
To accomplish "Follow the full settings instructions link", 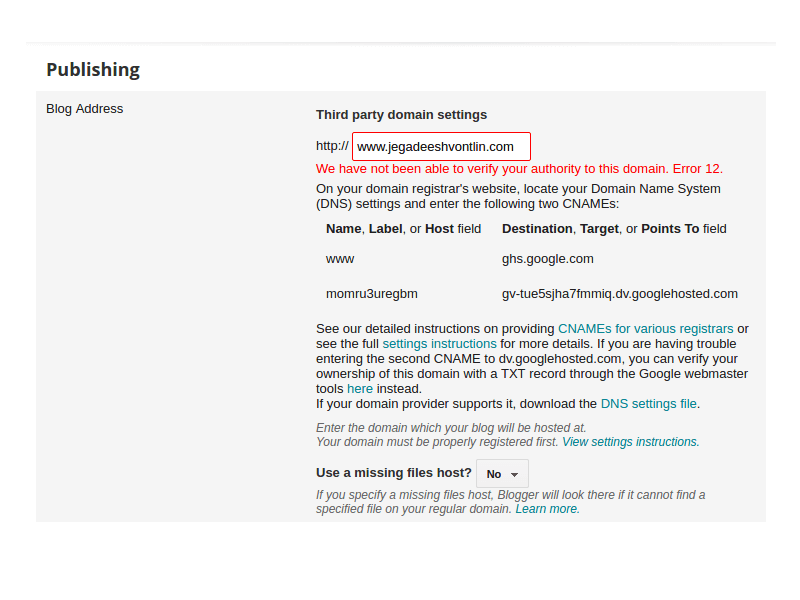I will click(439, 343).
